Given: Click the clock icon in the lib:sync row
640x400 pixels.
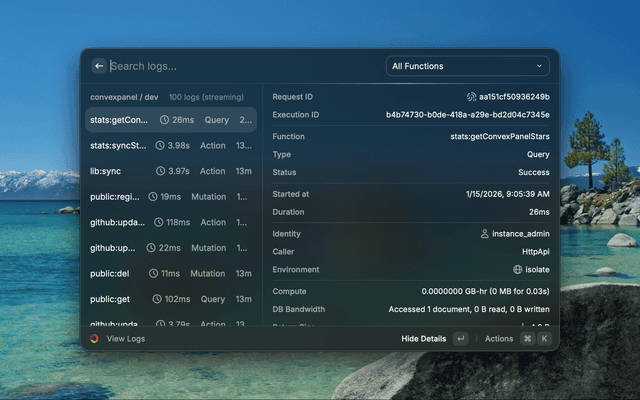Looking at the screenshot, I should click(x=160, y=171).
